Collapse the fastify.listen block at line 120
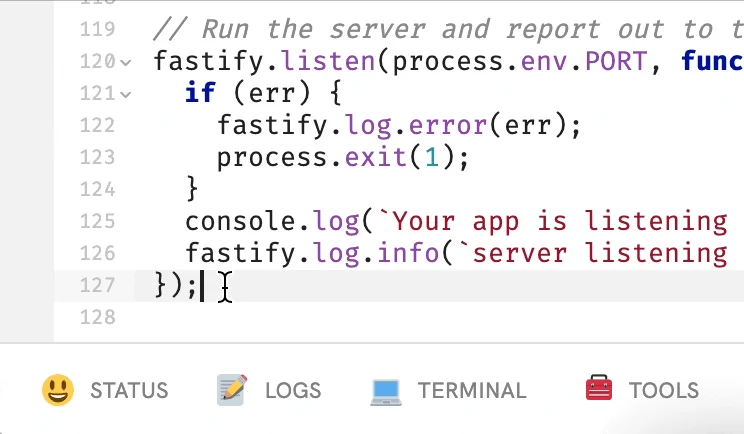744x434 pixels. pos(126,62)
